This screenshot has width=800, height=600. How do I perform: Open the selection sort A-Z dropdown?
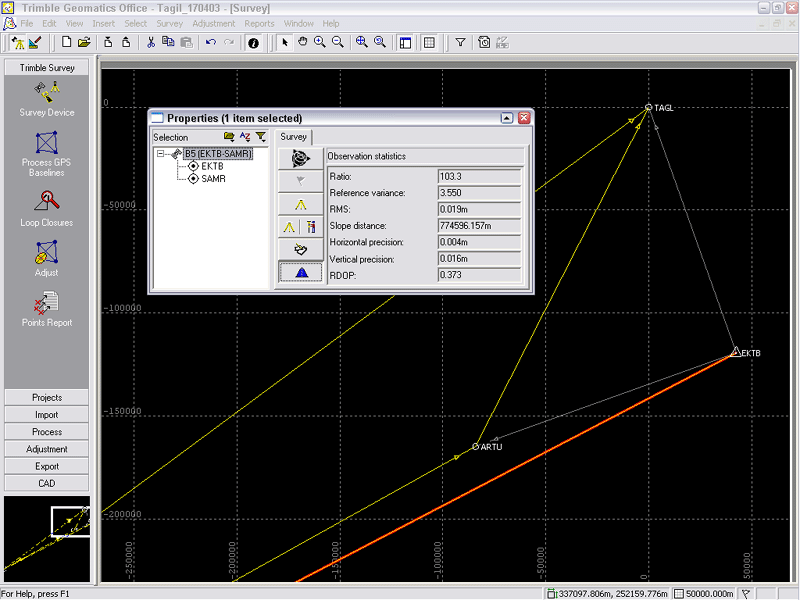[x=245, y=137]
